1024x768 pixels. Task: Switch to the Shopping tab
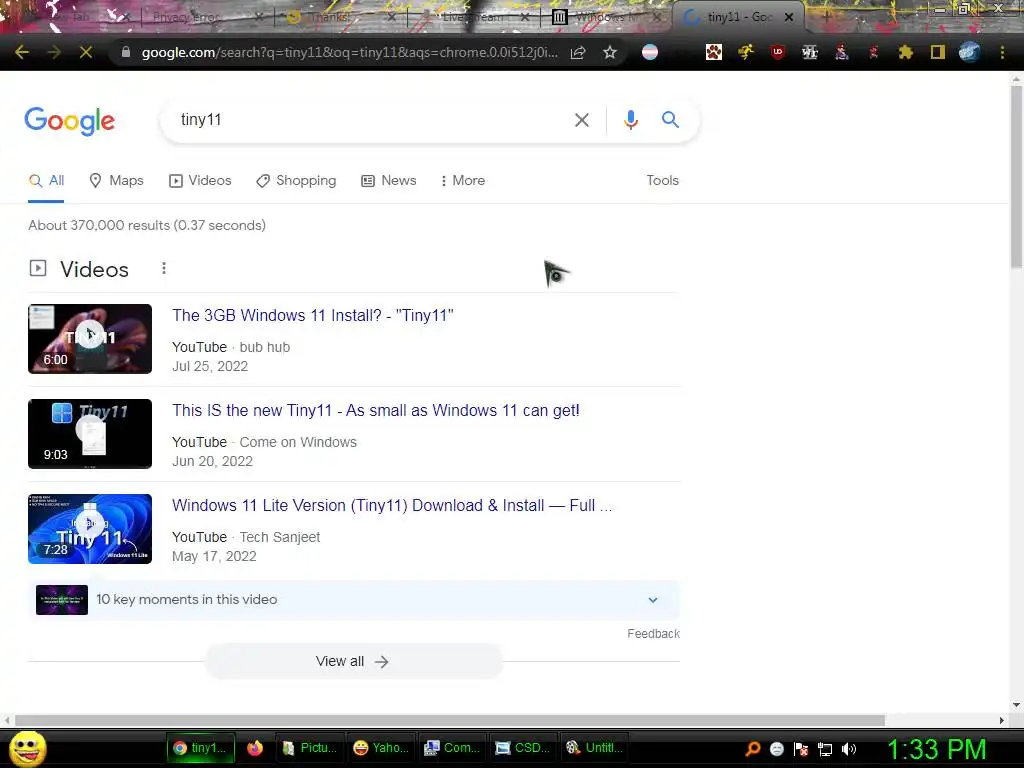pyautogui.click(x=296, y=181)
